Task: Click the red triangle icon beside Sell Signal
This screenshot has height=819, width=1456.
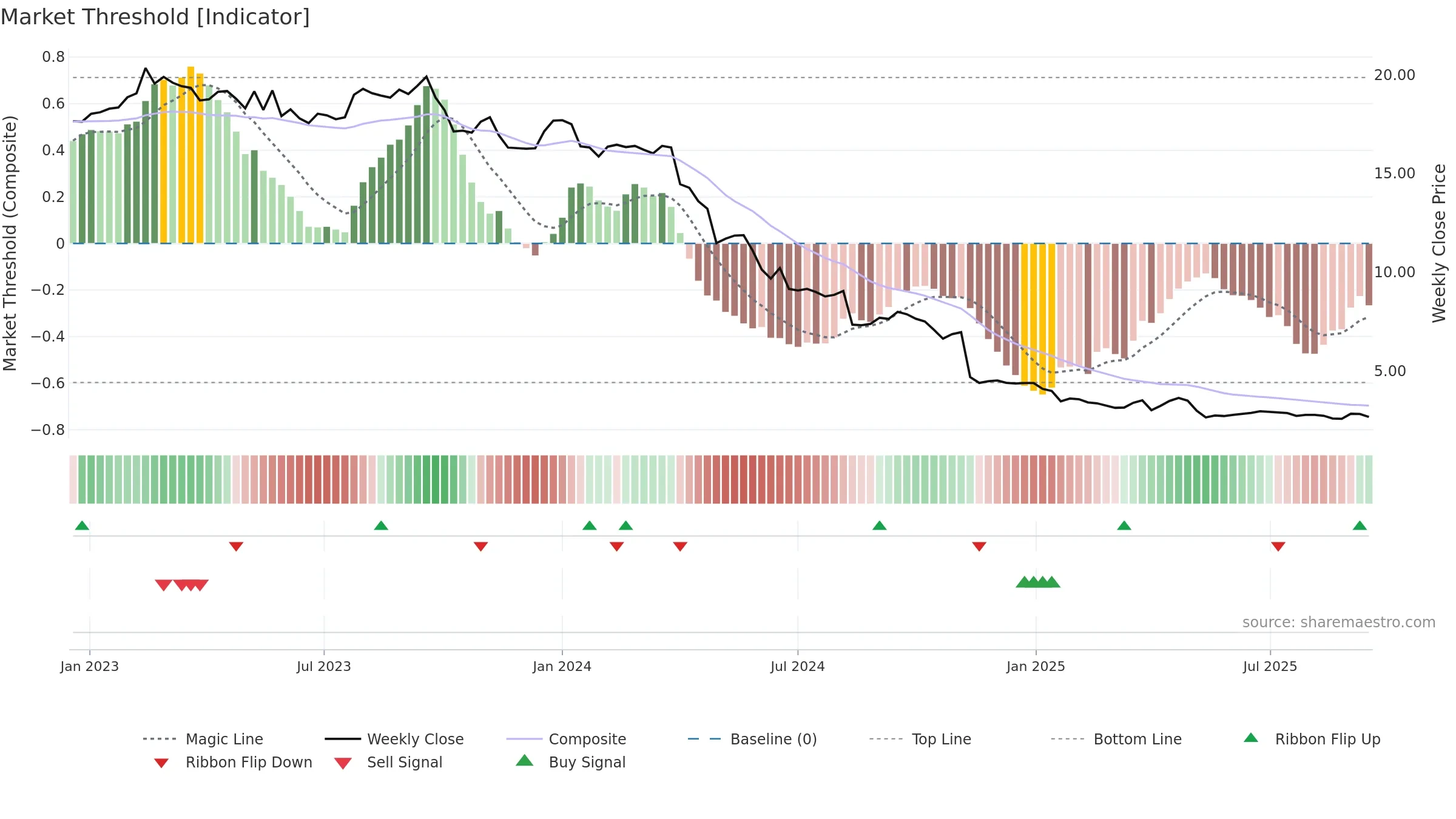Action: [343, 763]
